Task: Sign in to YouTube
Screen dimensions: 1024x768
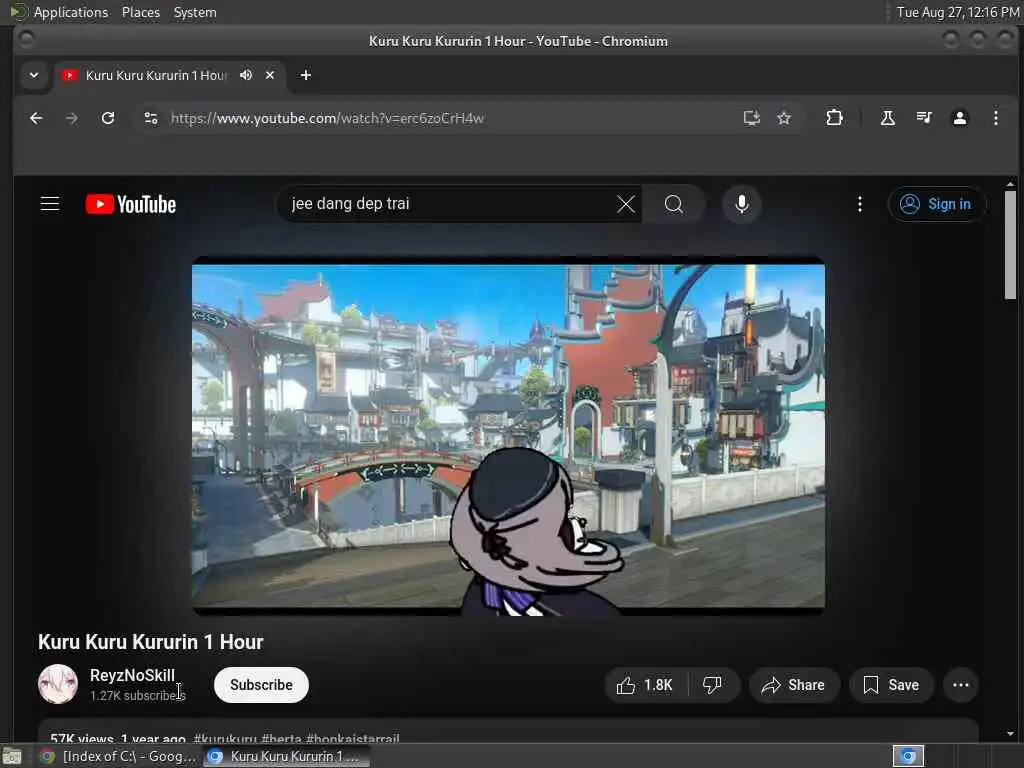Action: coord(936,204)
